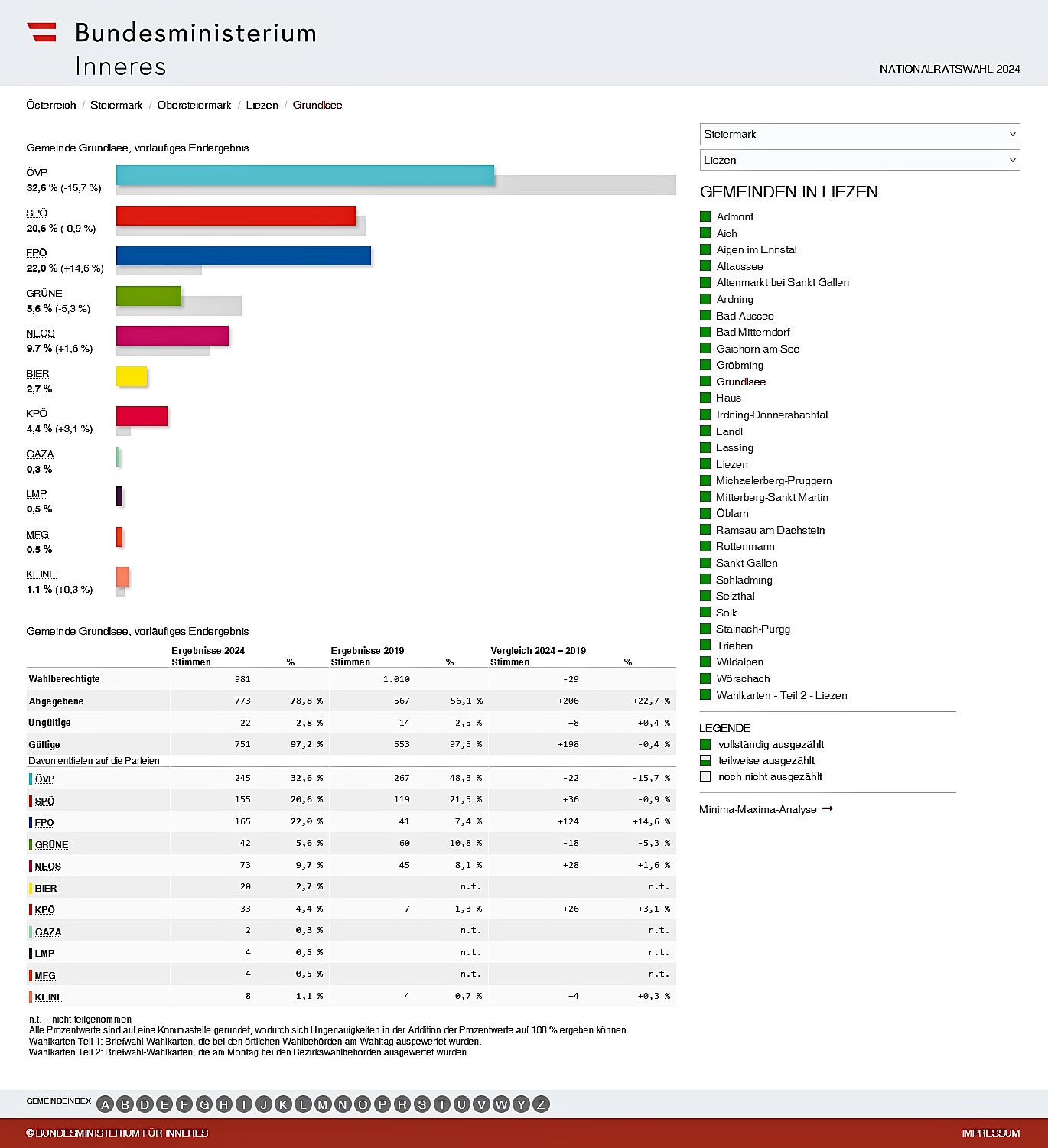This screenshot has height=1148, width=1048.
Task: Click the Austrian flag logo icon
Action: [x=42, y=32]
